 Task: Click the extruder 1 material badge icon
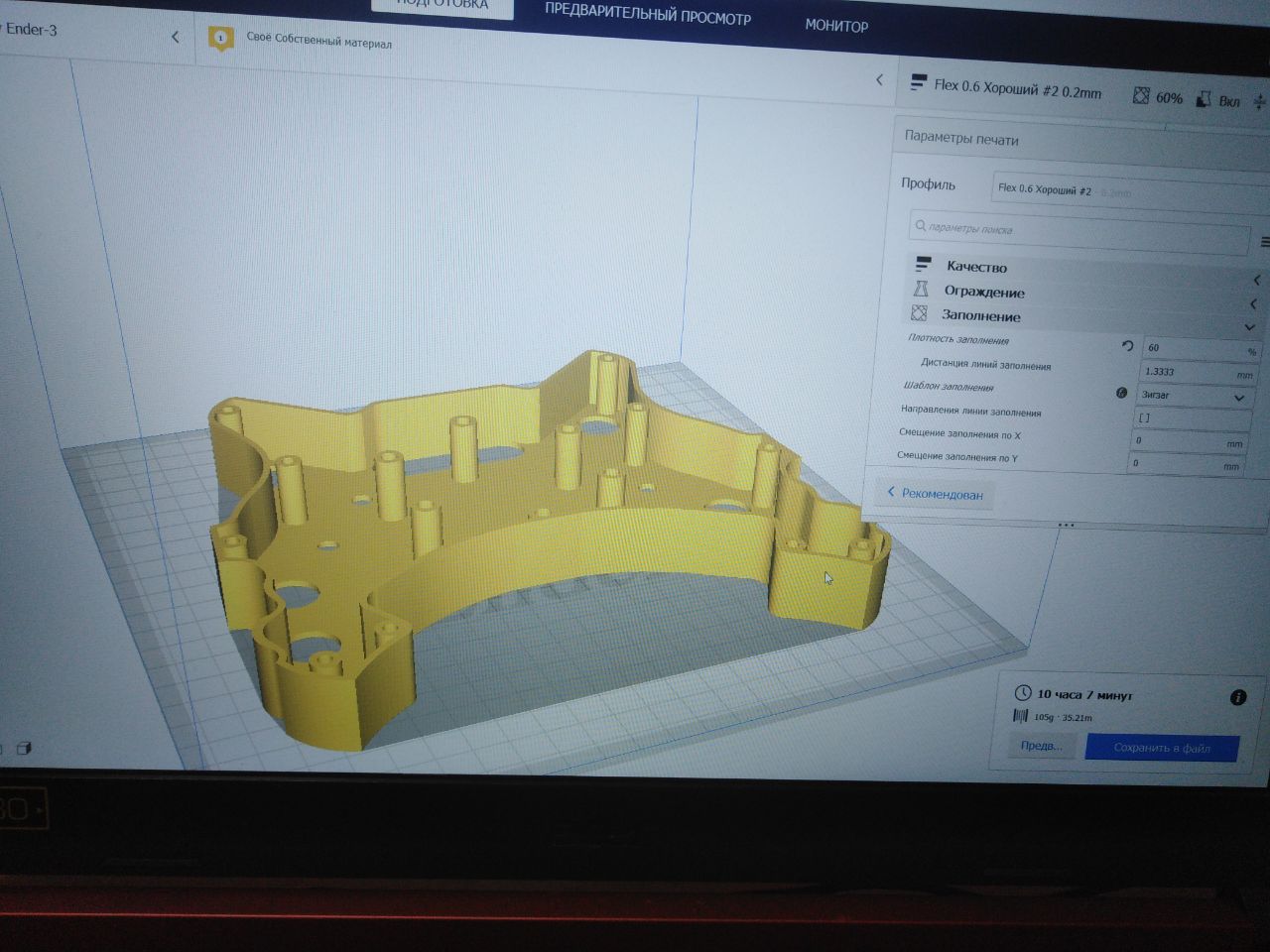coord(220,39)
